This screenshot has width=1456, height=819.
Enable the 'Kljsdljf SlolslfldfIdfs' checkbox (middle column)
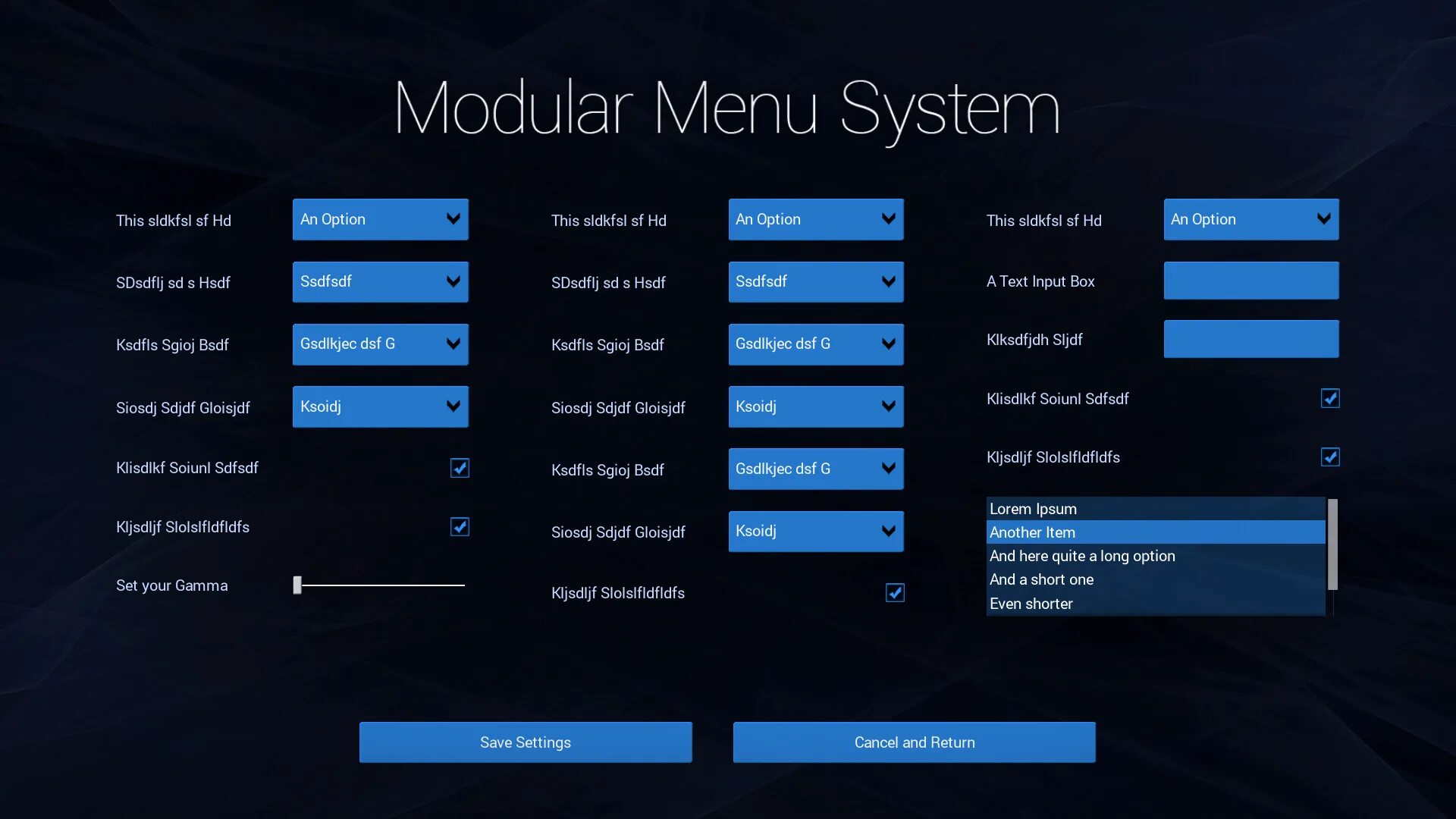894,593
